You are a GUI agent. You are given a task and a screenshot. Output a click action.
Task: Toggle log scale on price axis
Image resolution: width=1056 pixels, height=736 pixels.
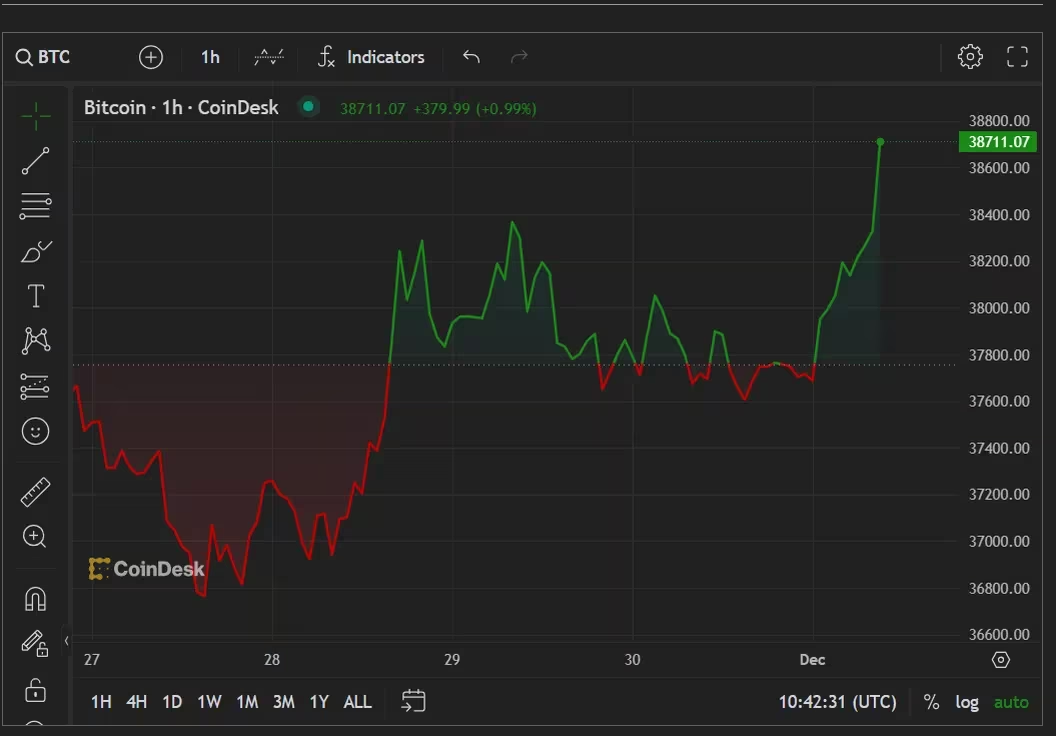(966, 702)
